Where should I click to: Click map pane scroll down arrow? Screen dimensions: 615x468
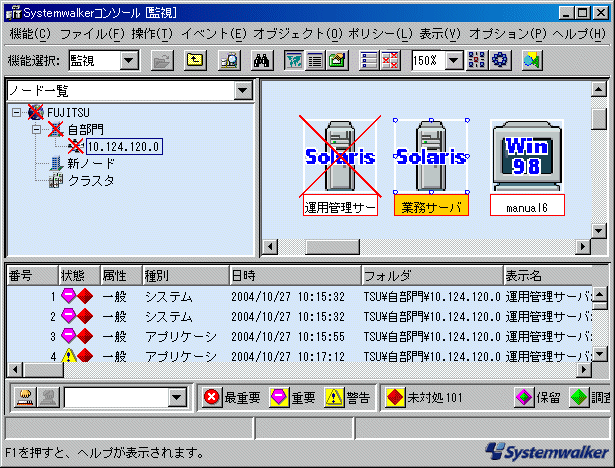coord(599,231)
